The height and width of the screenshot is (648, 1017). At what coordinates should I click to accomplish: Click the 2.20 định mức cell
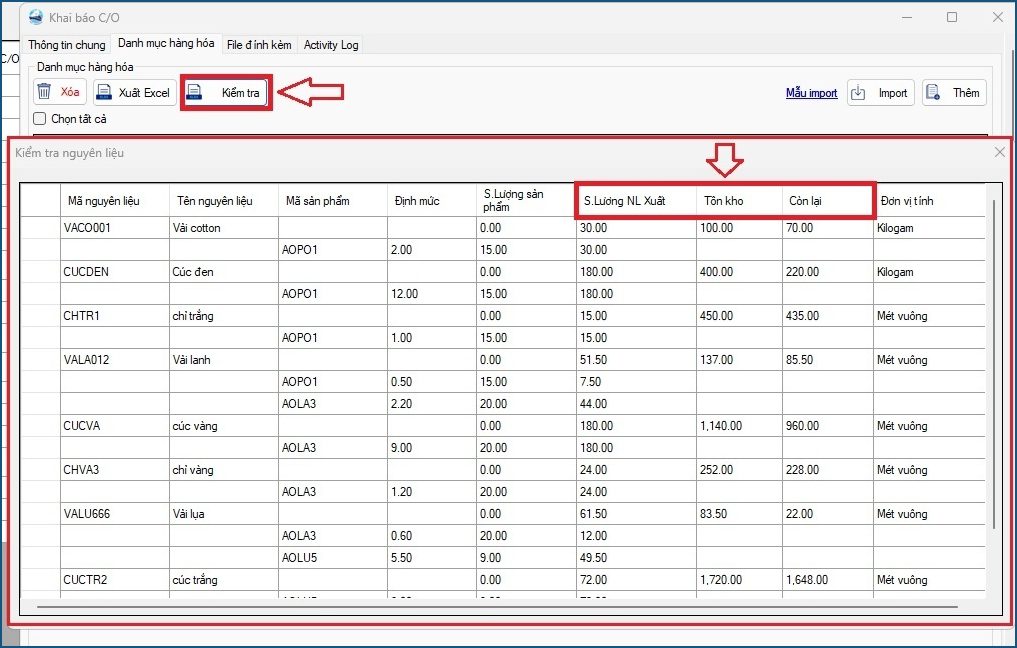pos(431,403)
